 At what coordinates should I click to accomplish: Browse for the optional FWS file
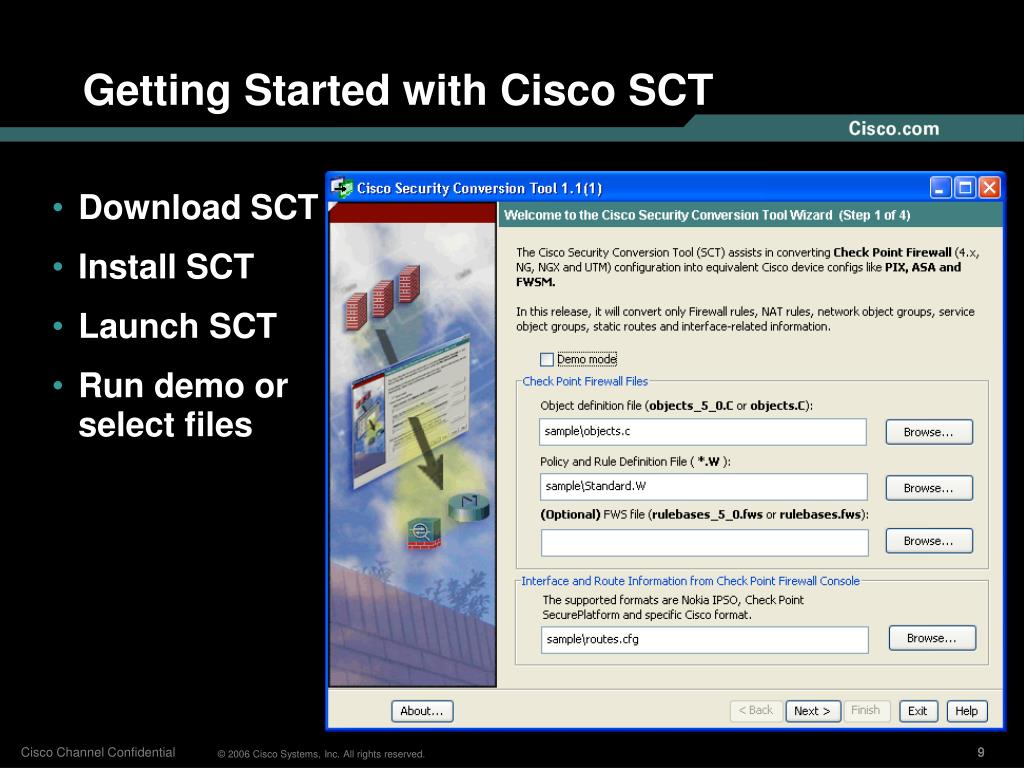929,541
